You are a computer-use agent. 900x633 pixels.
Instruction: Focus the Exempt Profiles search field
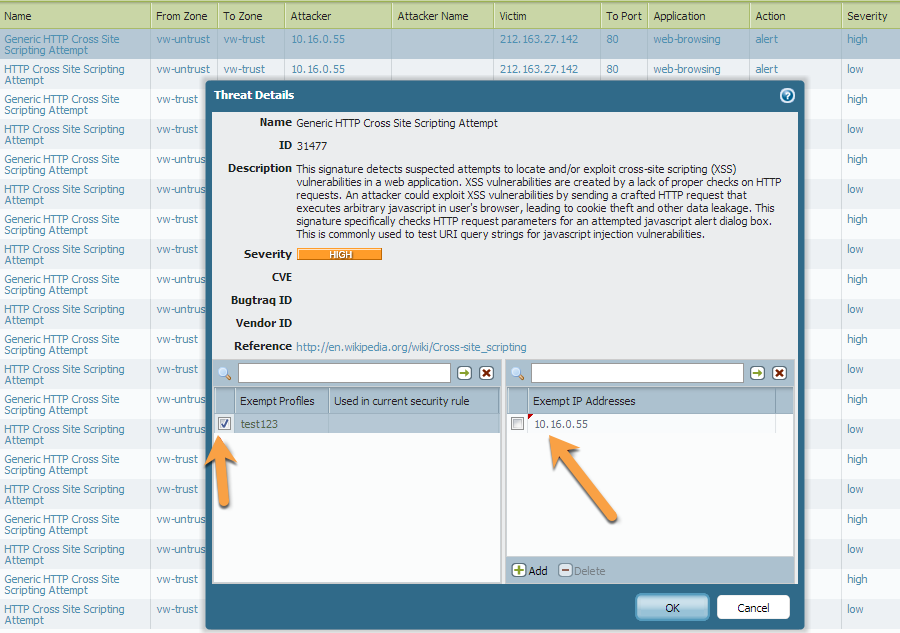(x=344, y=373)
